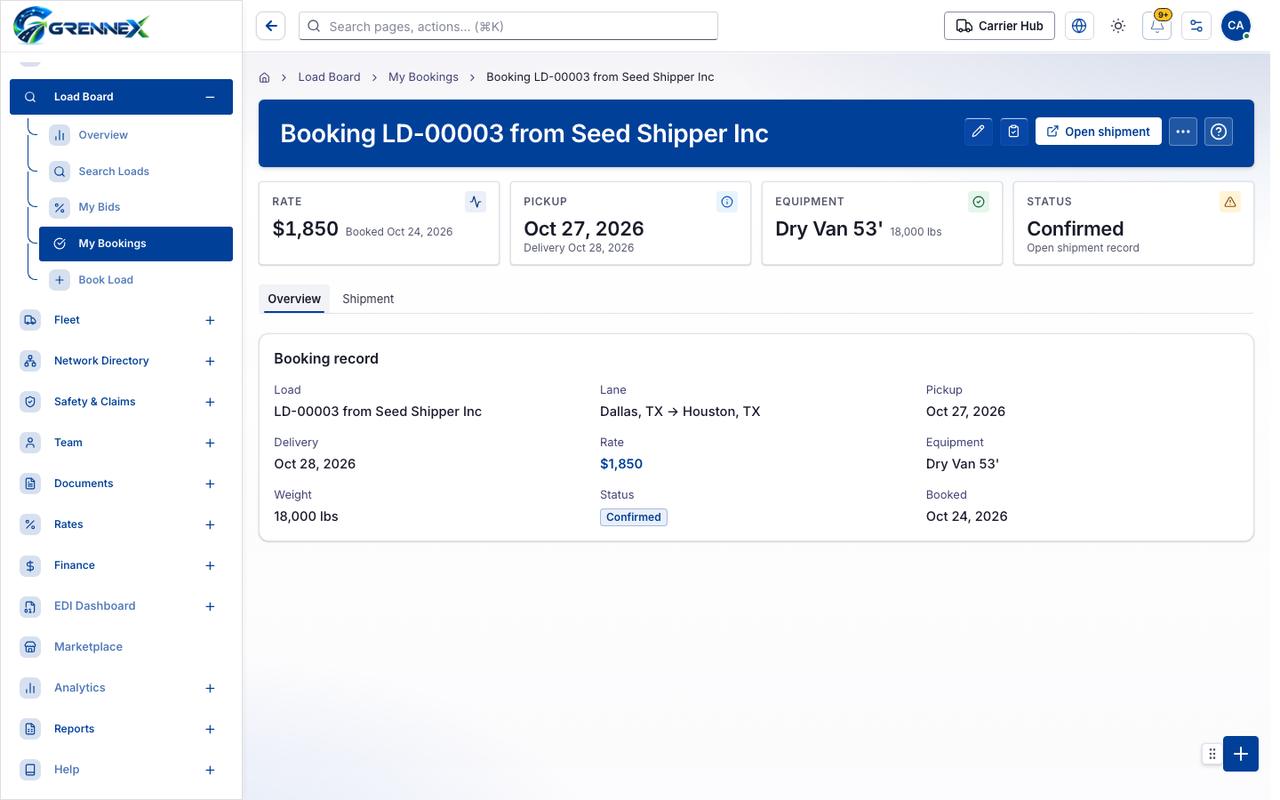The height and width of the screenshot is (800, 1280).
Task: Click the drag handle beside the plus button
Action: (1212, 754)
